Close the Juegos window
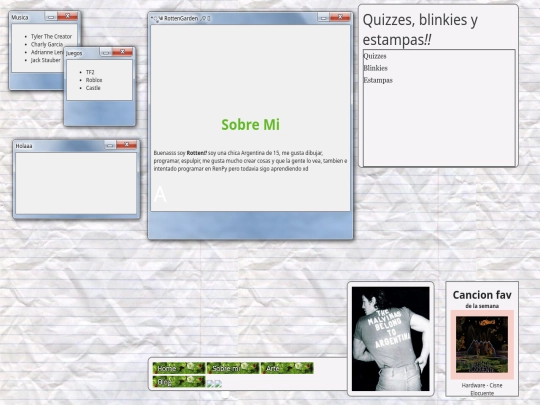Image resolution: width=540 pixels, height=405 pixels. tap(122, 52)
